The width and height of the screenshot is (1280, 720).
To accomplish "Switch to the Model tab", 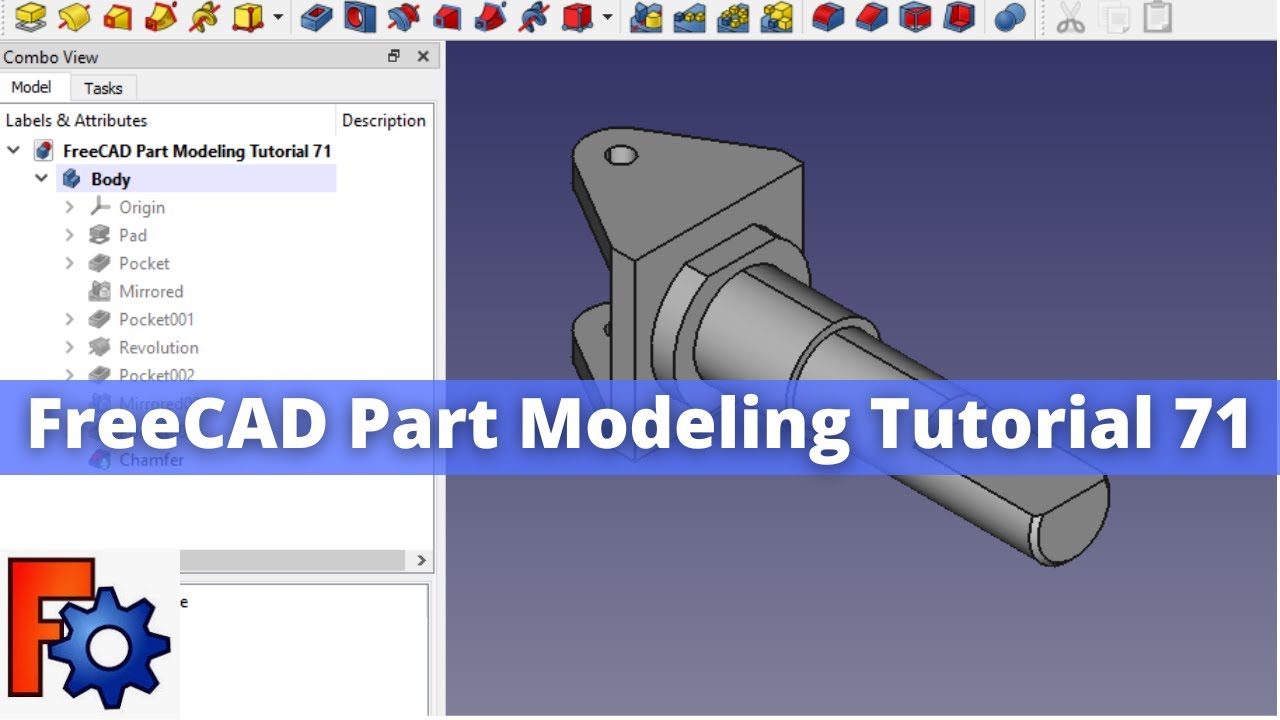I will click(x=32, y=87).
